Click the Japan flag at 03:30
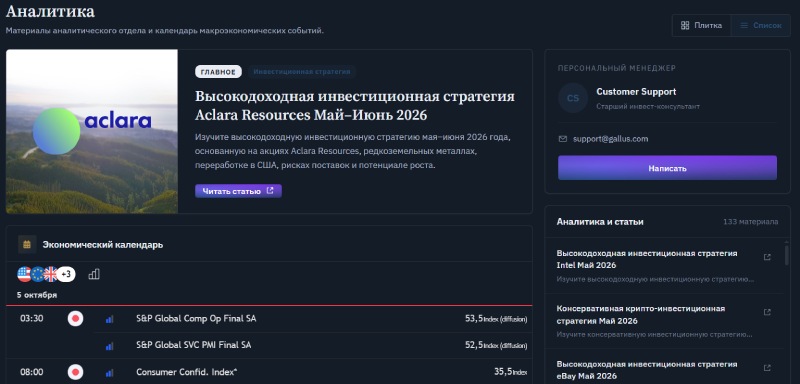800x384 pixels. pyautogui.click(x=76, y=319)
